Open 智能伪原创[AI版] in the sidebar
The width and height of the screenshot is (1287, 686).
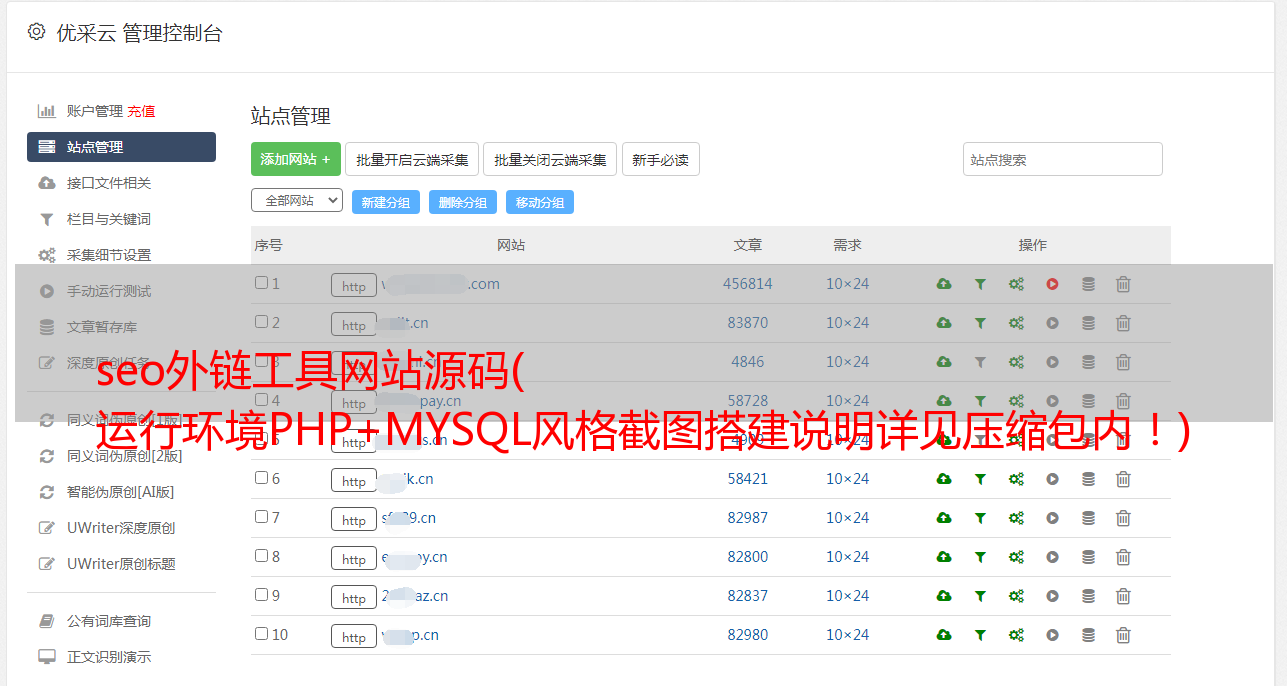tap(120, 492)
